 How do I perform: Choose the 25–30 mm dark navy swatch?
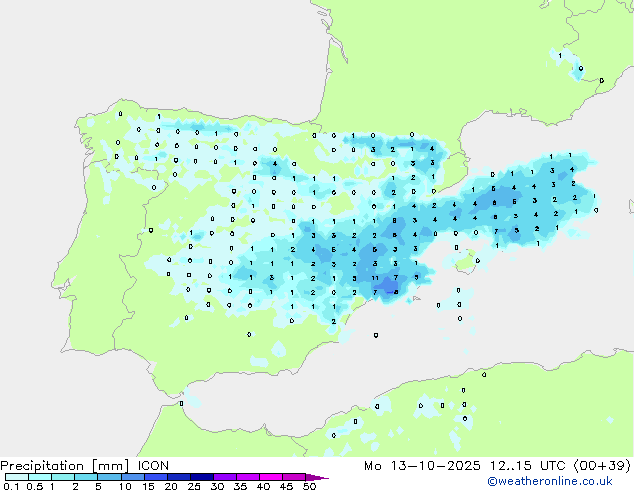(x=202, y=477)
